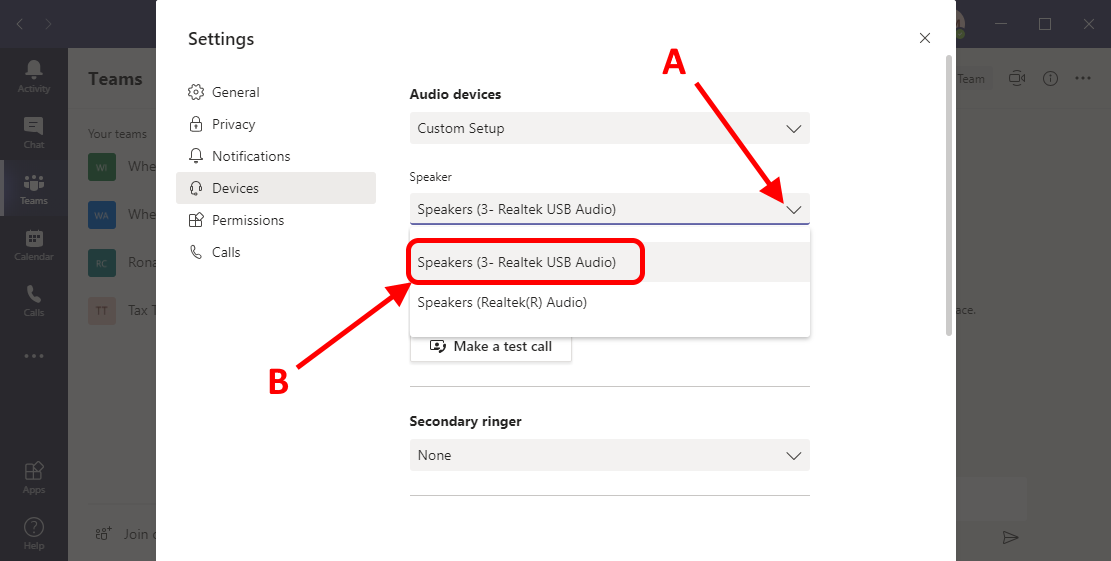Screen dimensions: 1111x561
Task: Open Chat in the left sidebar
Action: tap(33, 132)
